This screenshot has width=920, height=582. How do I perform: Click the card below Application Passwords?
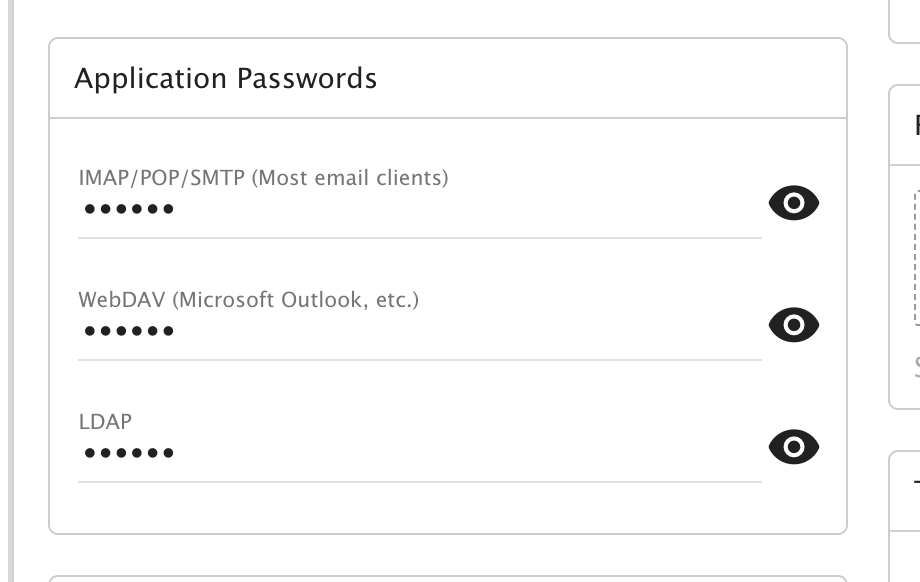pos(447,579)
